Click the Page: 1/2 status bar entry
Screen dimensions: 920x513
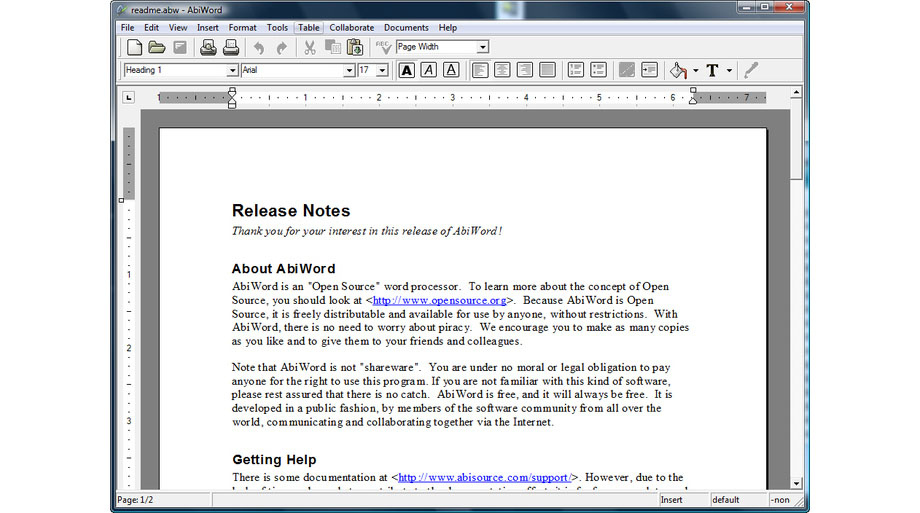pos(135,500)
